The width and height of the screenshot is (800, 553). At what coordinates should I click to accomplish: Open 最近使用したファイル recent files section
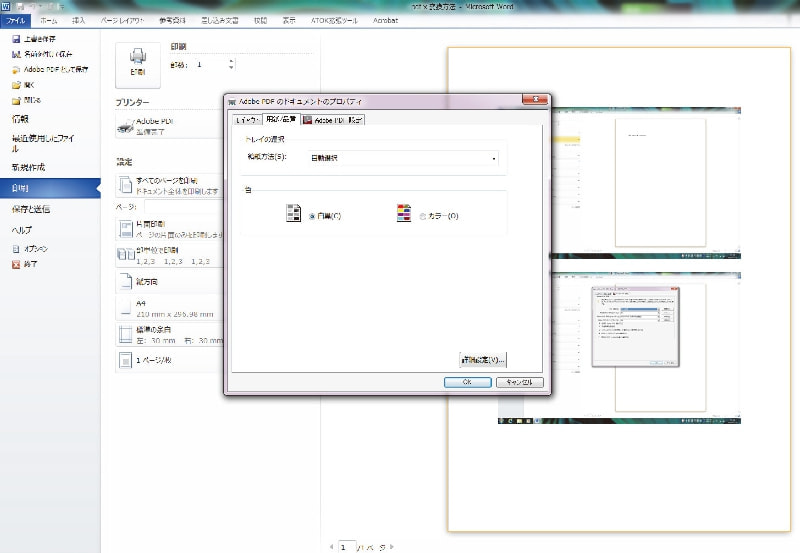tap(43, 143)
